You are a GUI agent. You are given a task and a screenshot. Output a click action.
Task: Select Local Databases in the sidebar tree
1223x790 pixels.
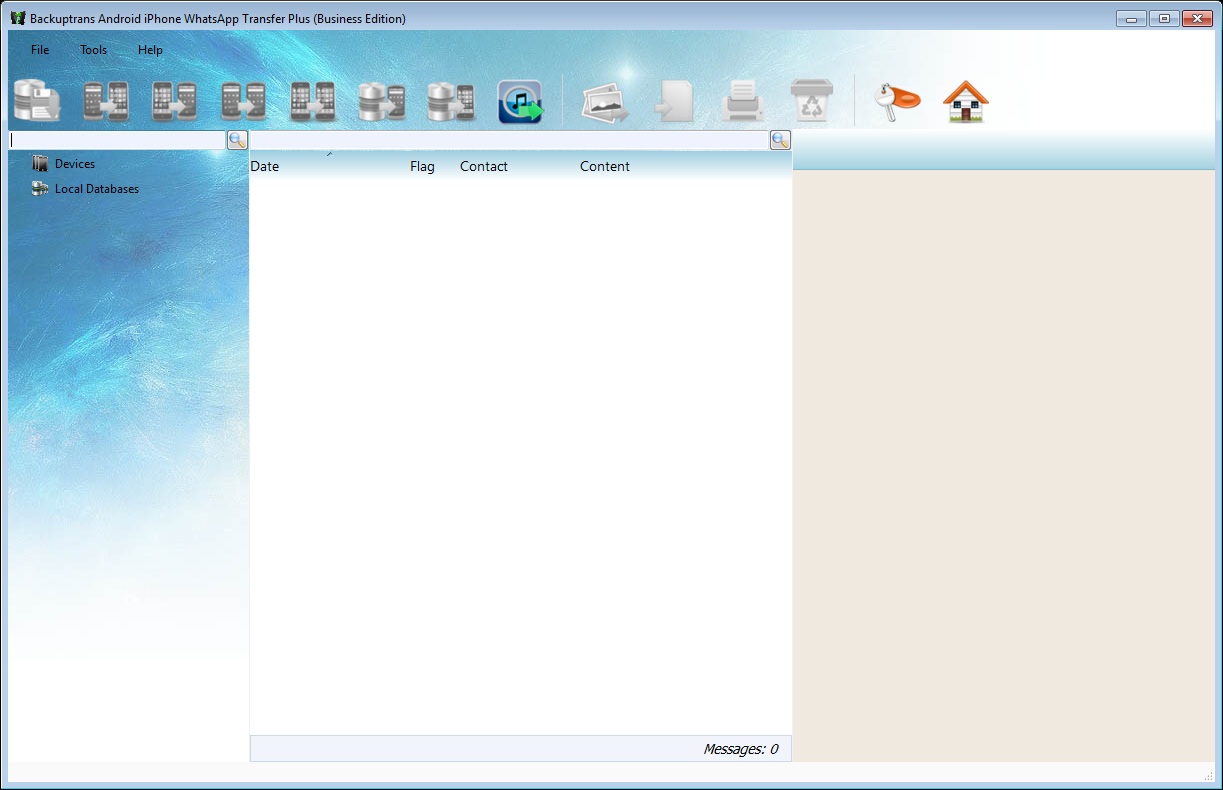coord(96,189)
